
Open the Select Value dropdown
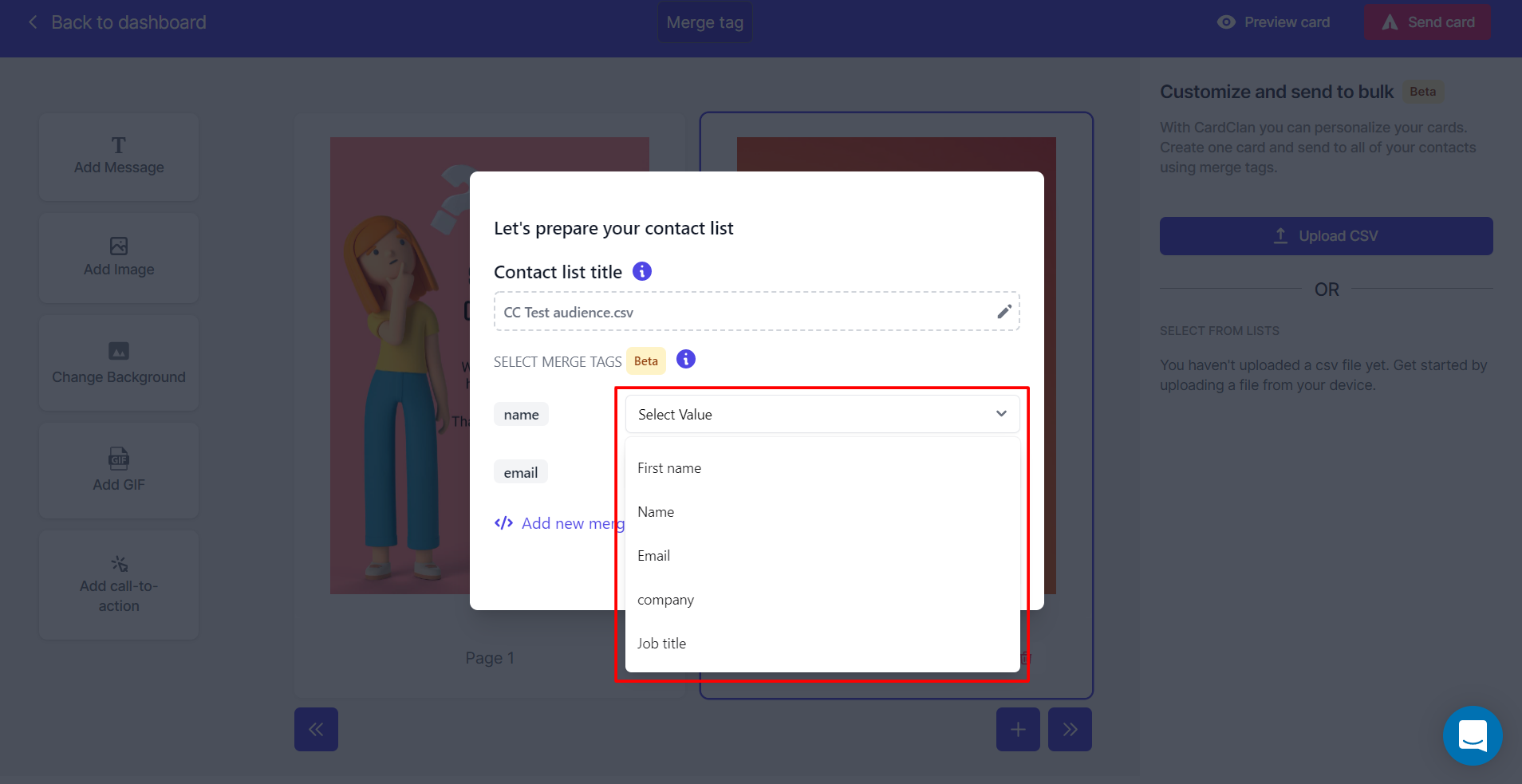822,414
